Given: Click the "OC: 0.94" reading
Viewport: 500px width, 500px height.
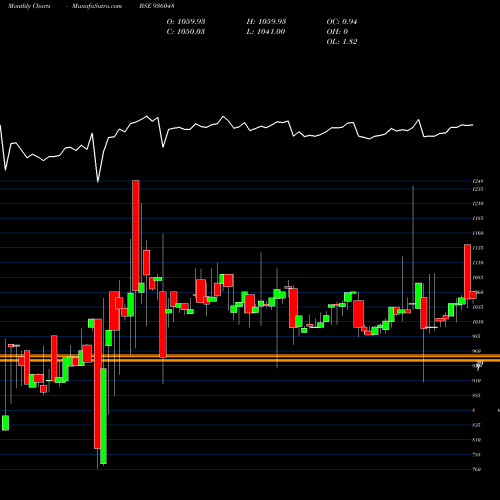Looking at the screenshot, I should coord(342,22).
